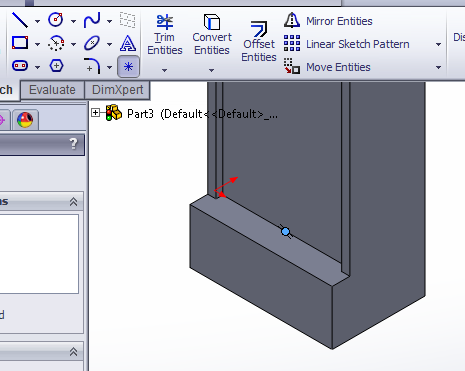Select the Corner Rectangle tool
This screenshot has height=371, width=465.
point(20,43)
